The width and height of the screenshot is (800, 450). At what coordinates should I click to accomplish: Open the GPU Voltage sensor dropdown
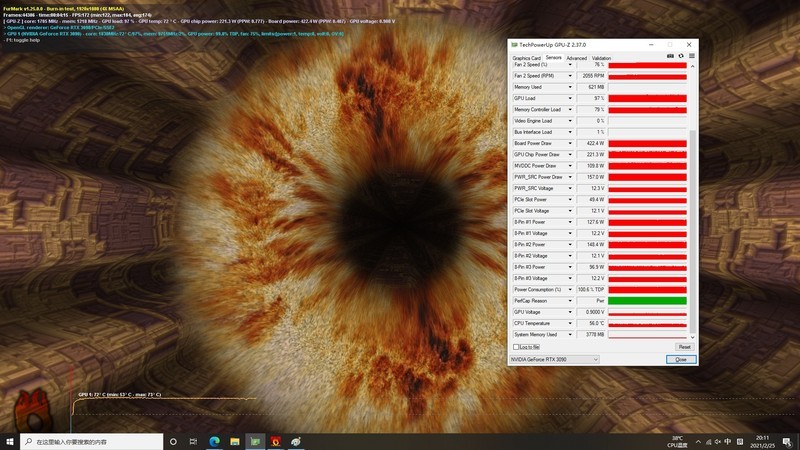(570, 312)
